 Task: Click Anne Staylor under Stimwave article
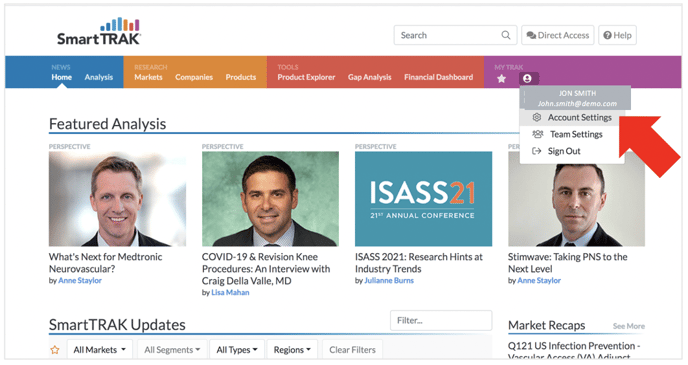click(x=539, y=280)
